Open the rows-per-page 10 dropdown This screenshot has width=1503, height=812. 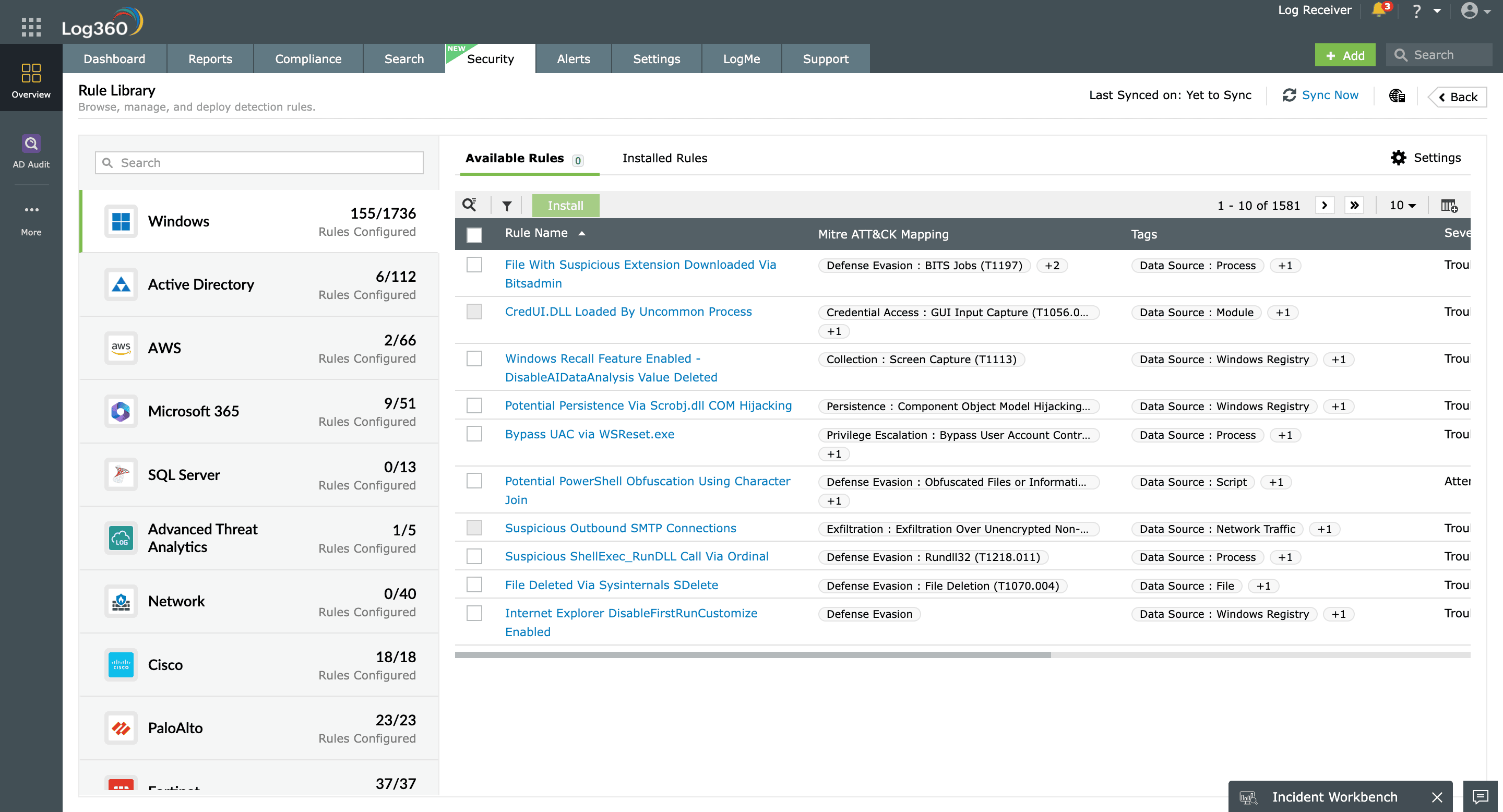click(x=1403, y=205)
